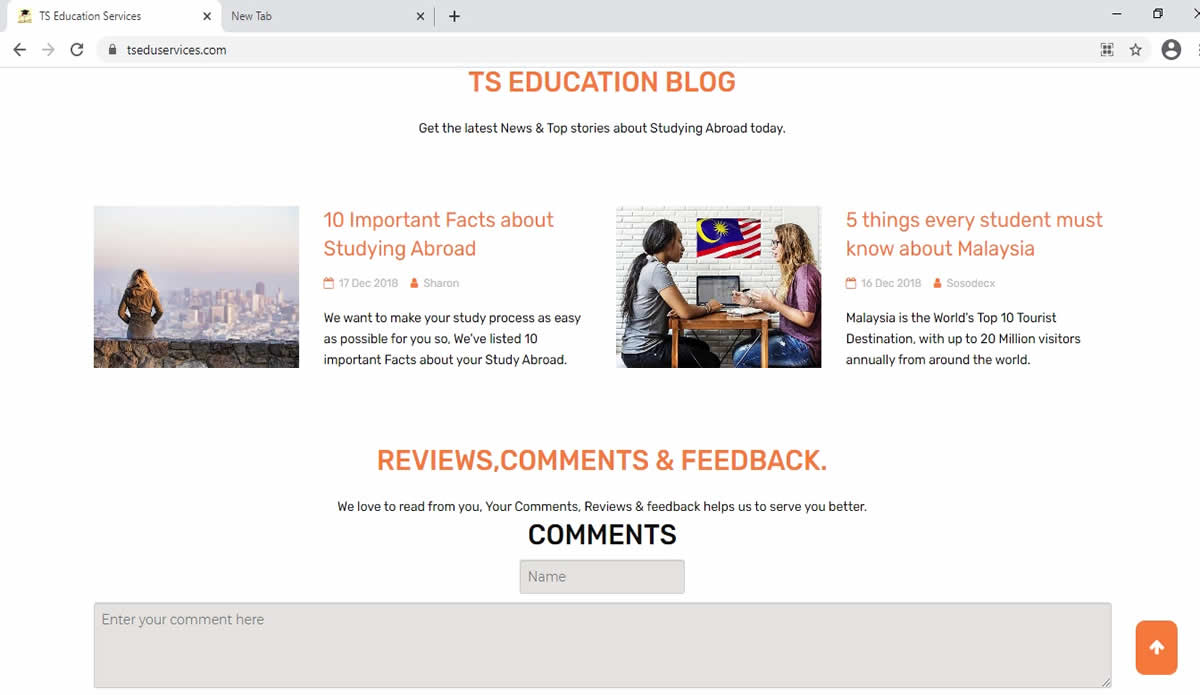
Task: Click the orange scroll-to-top arrow button
Action: (1156, 647)
